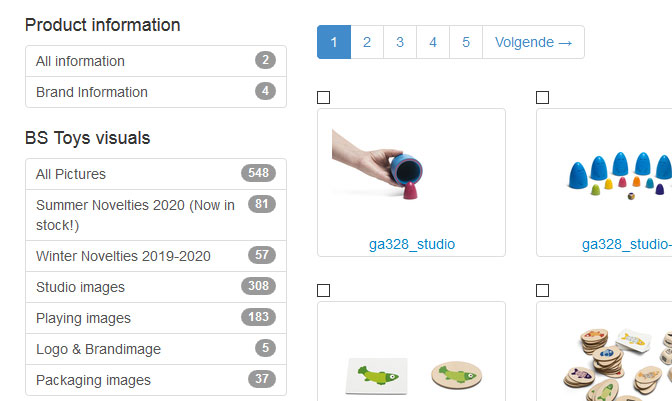672x401 pixels.
Task: Tick the checkbox above ga328_studio image
Action: point(323,98)
